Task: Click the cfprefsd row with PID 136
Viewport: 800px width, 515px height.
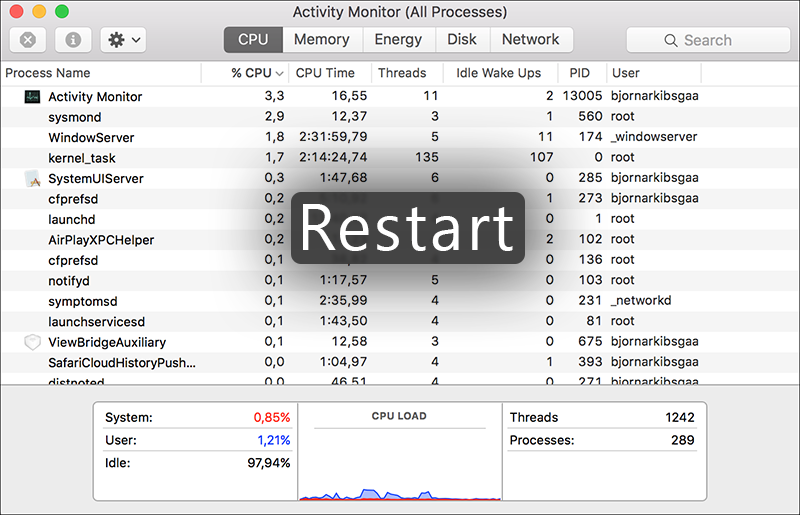Action: point(400,260)
